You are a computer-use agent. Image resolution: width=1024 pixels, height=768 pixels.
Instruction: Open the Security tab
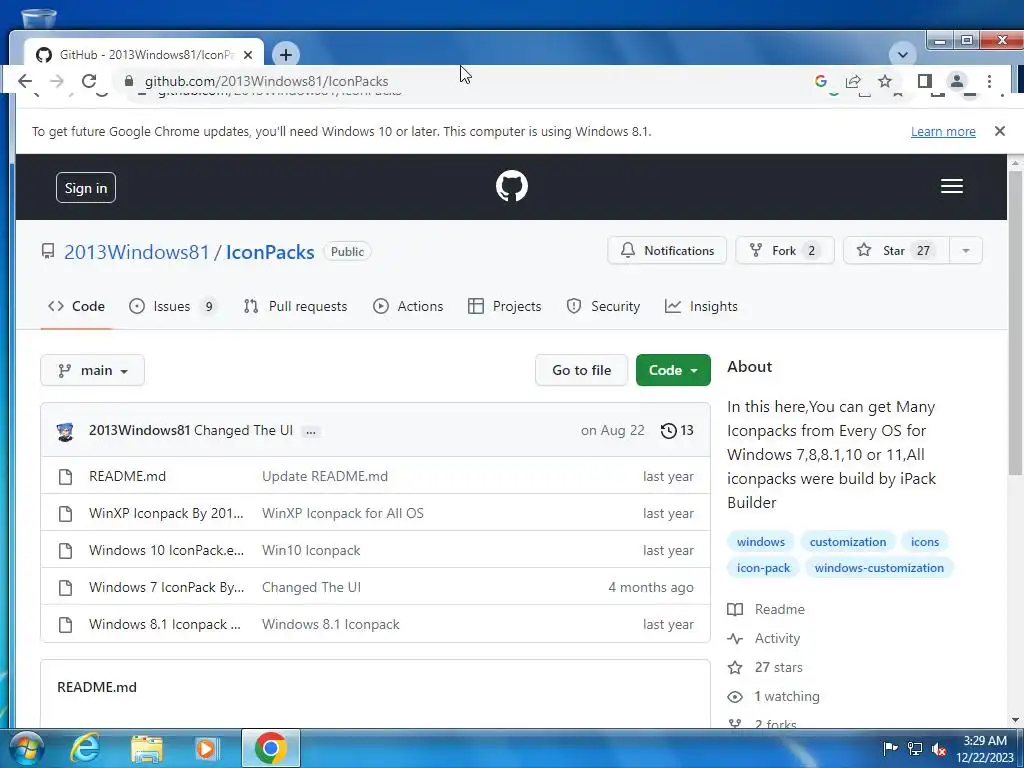pos(603,306)
